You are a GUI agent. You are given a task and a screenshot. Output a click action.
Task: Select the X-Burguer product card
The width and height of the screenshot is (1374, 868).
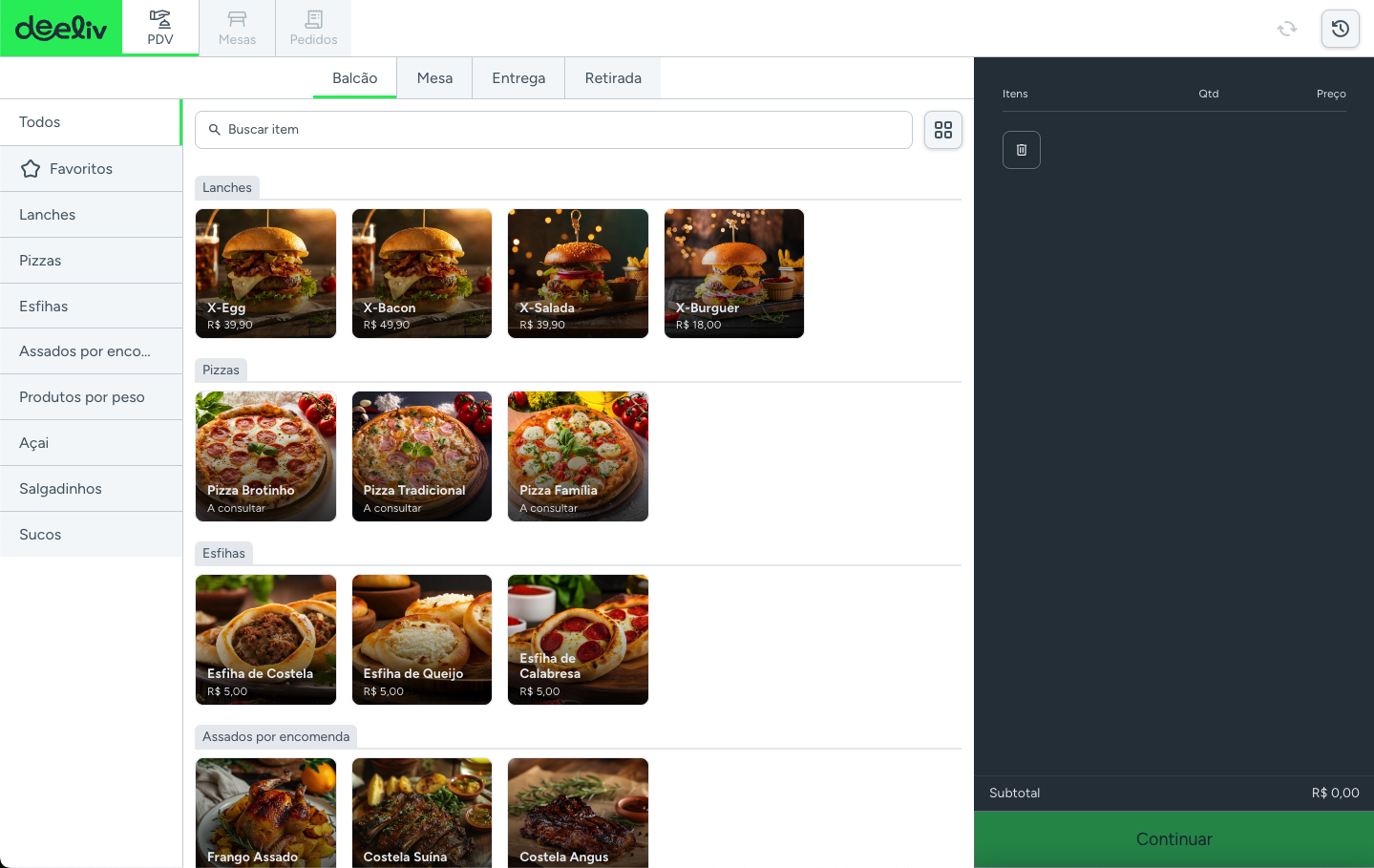(x=734, y=273)
